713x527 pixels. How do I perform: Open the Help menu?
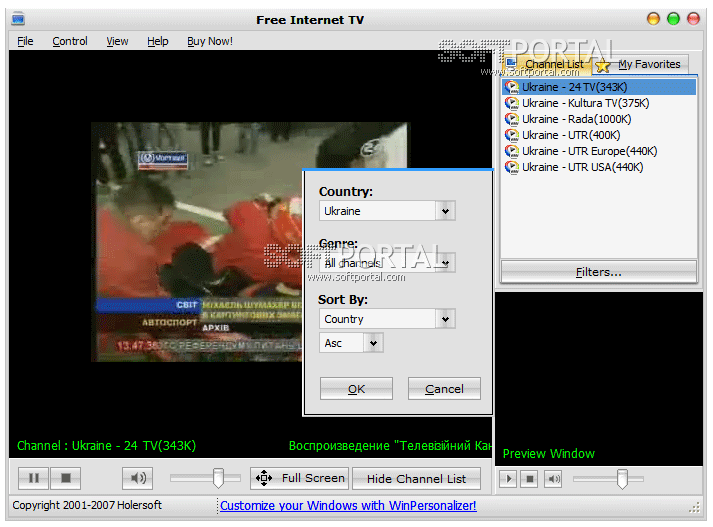click(157, 41)
